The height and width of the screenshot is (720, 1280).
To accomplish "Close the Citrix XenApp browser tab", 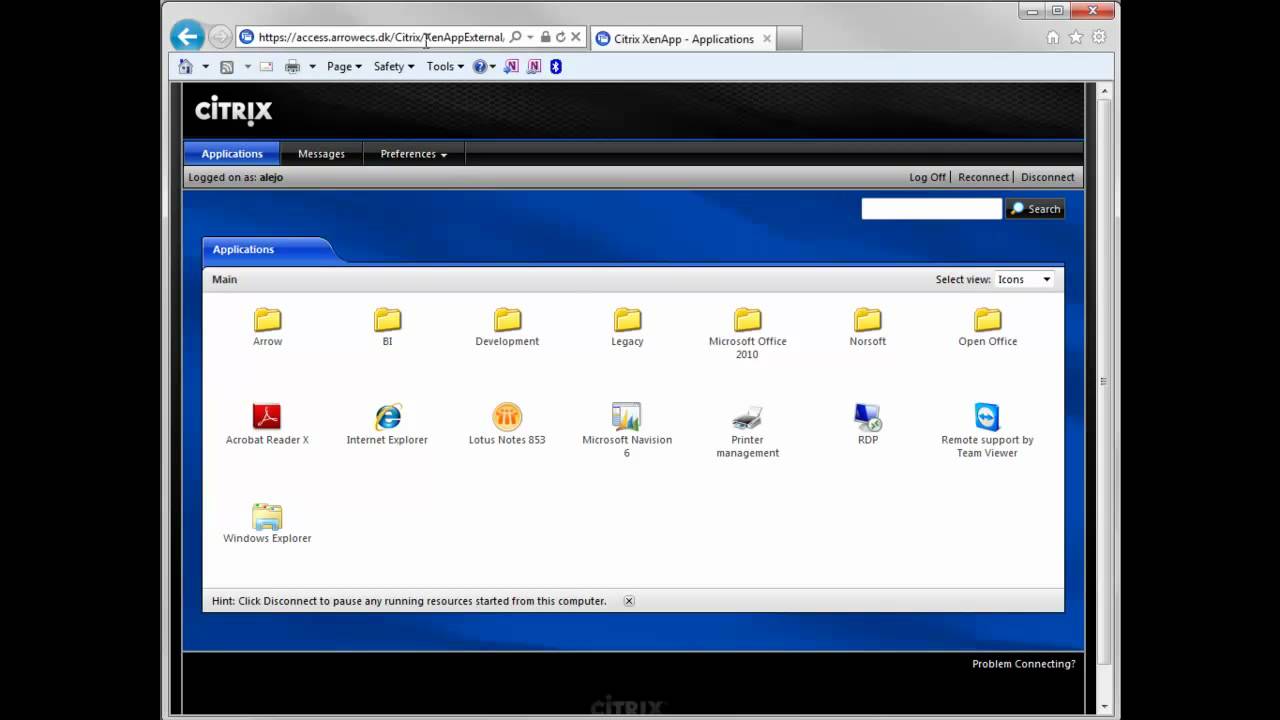I will (767, 39).
